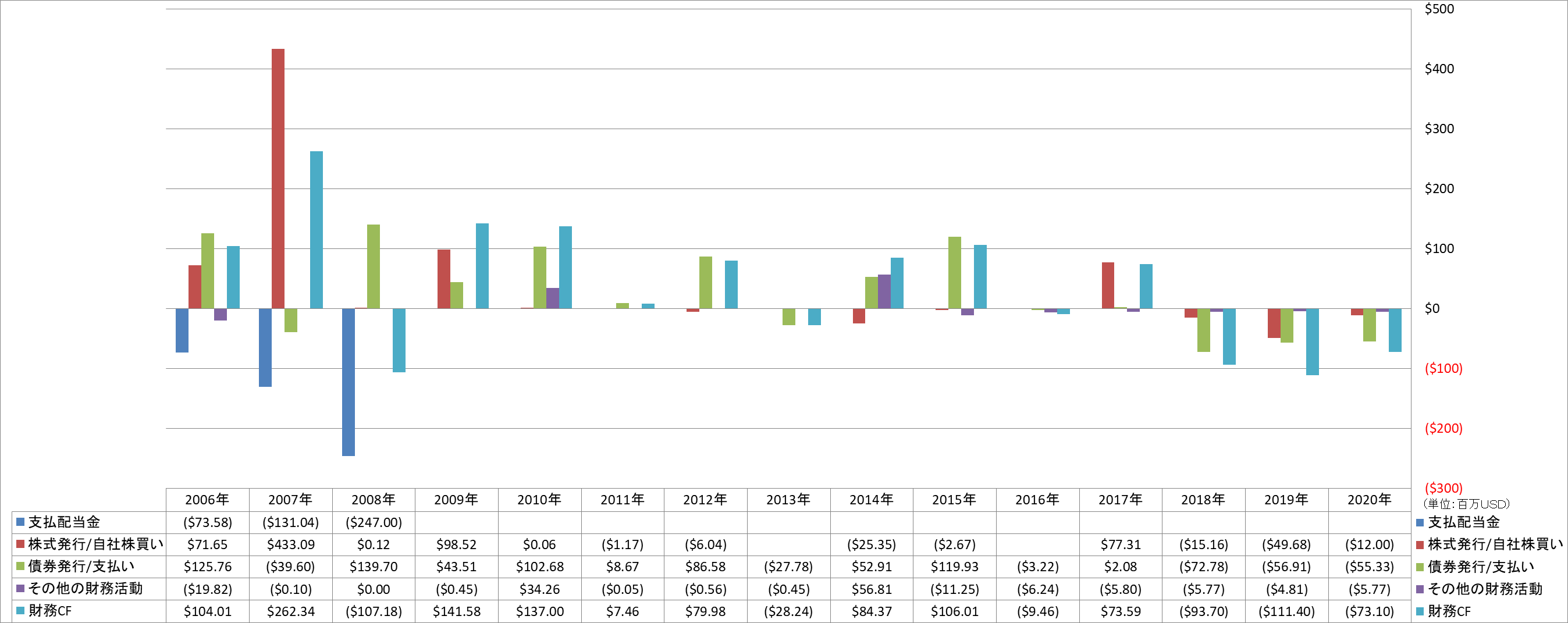The width and height of the screenshot is (1568, 623).
Task: Click the purple その他の財務活動 swatch in left table
Action: pos(20,588)
